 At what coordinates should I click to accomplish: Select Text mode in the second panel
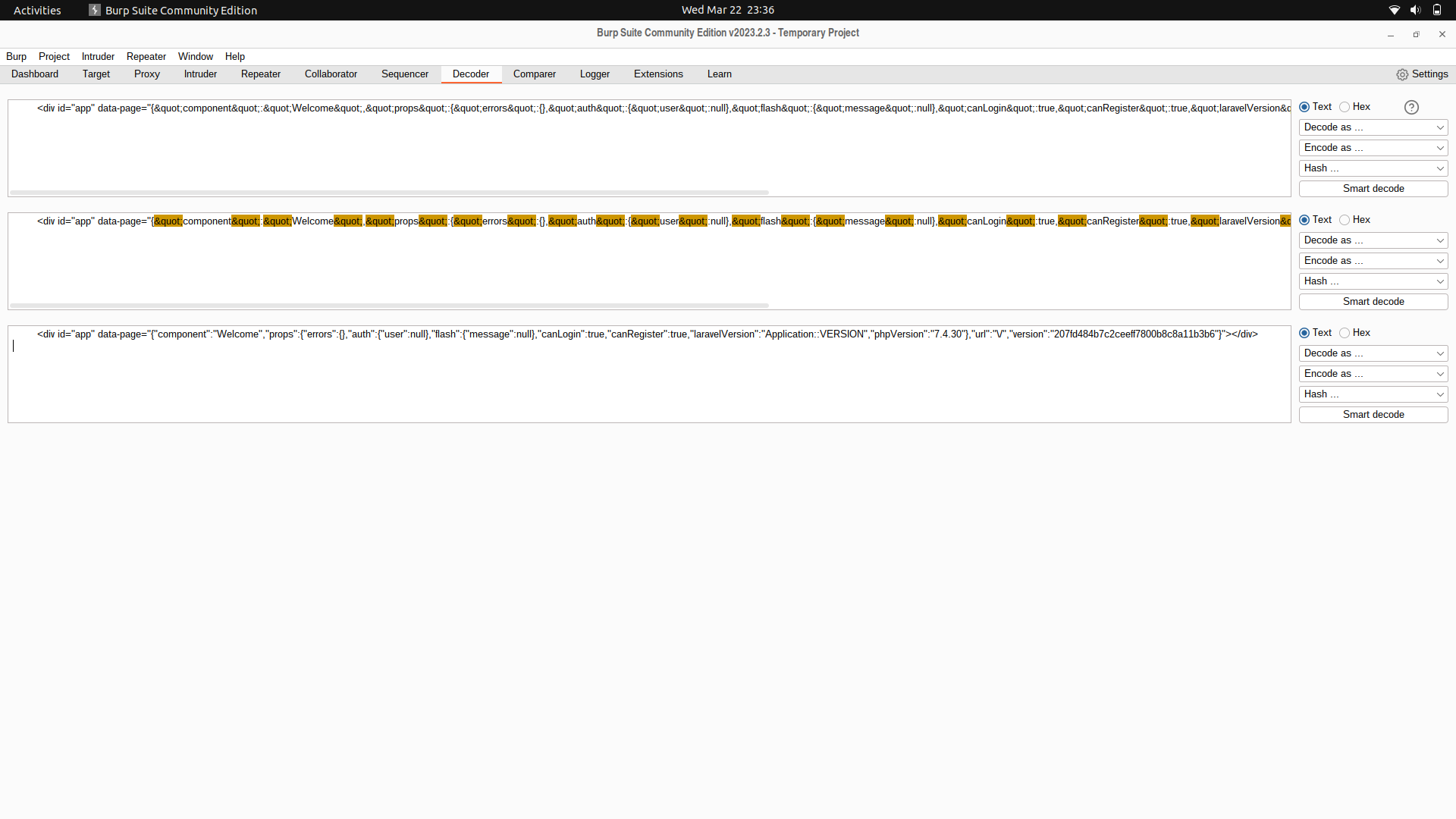1303,219
